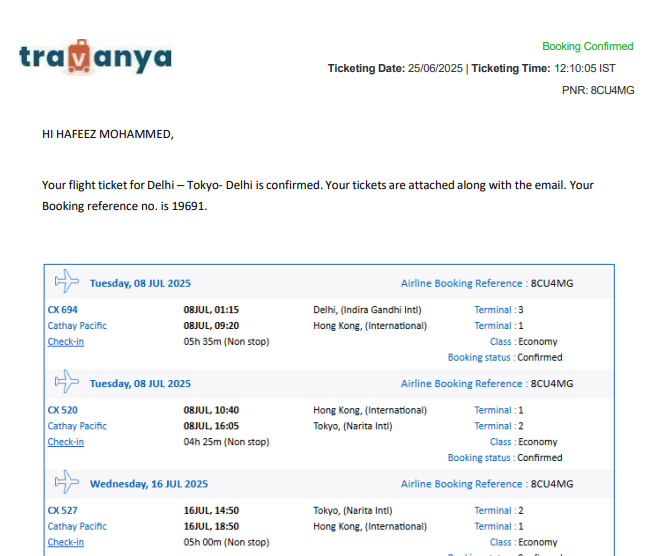Click Booking status : Confirmed for CX 520
Viewport: 649px width, 556px height.
(x=505, y=457)
